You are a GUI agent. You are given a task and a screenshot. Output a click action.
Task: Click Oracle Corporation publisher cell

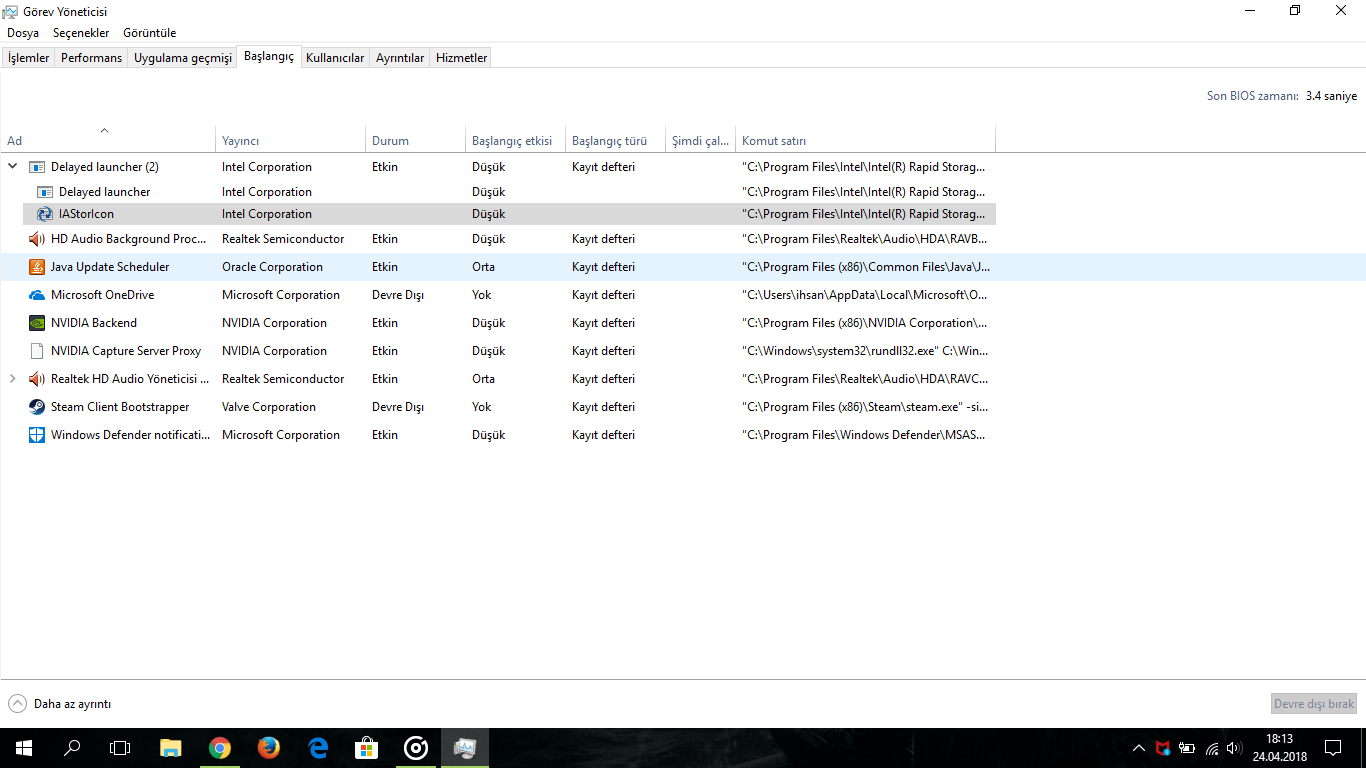pos(272,267)
